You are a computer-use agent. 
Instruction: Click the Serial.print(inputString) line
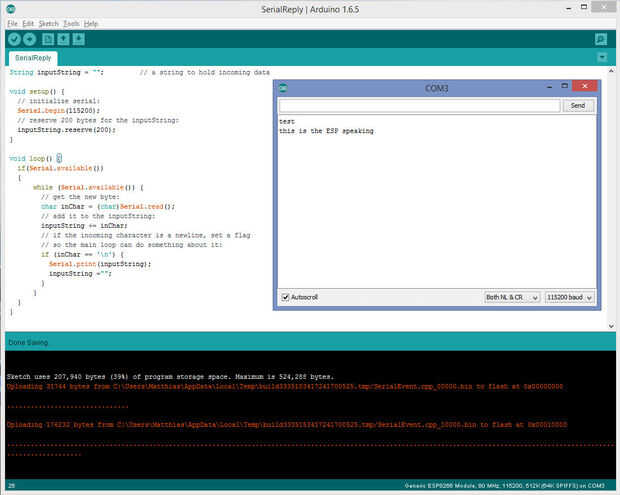pyautogui.click(x=100, y=264)
